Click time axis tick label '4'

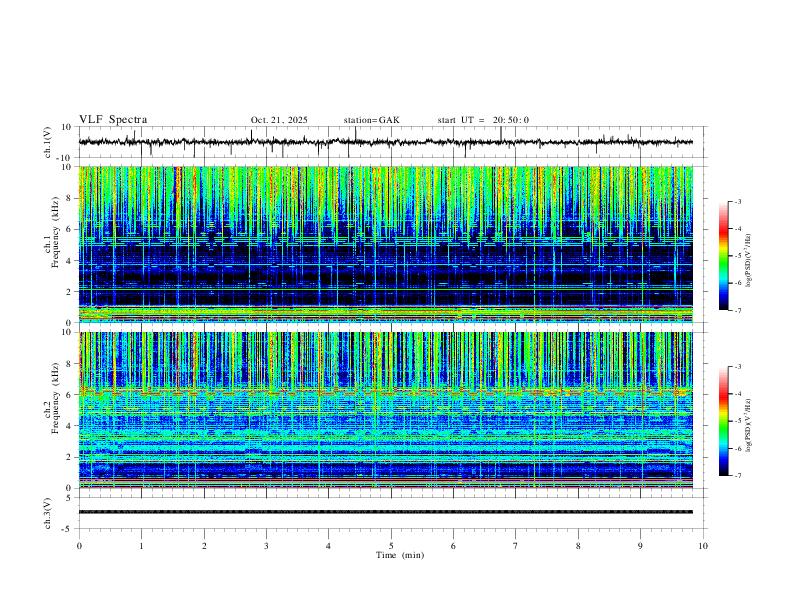(x=329, y=546)
